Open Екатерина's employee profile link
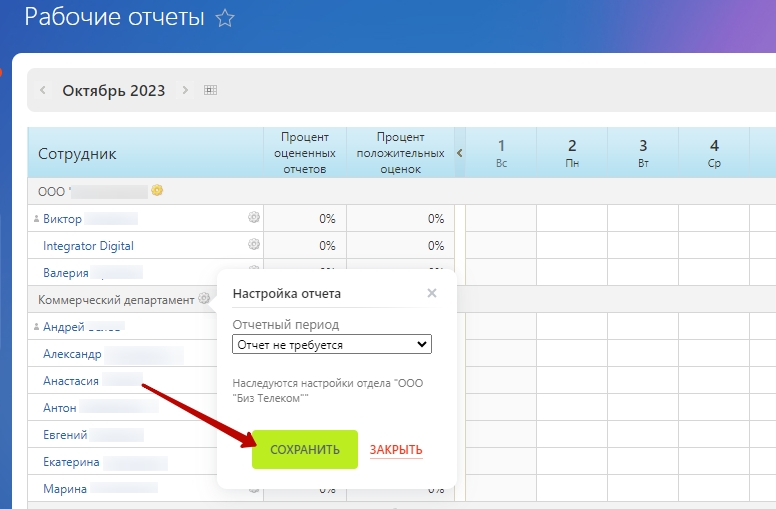 (x=72, y=462)
